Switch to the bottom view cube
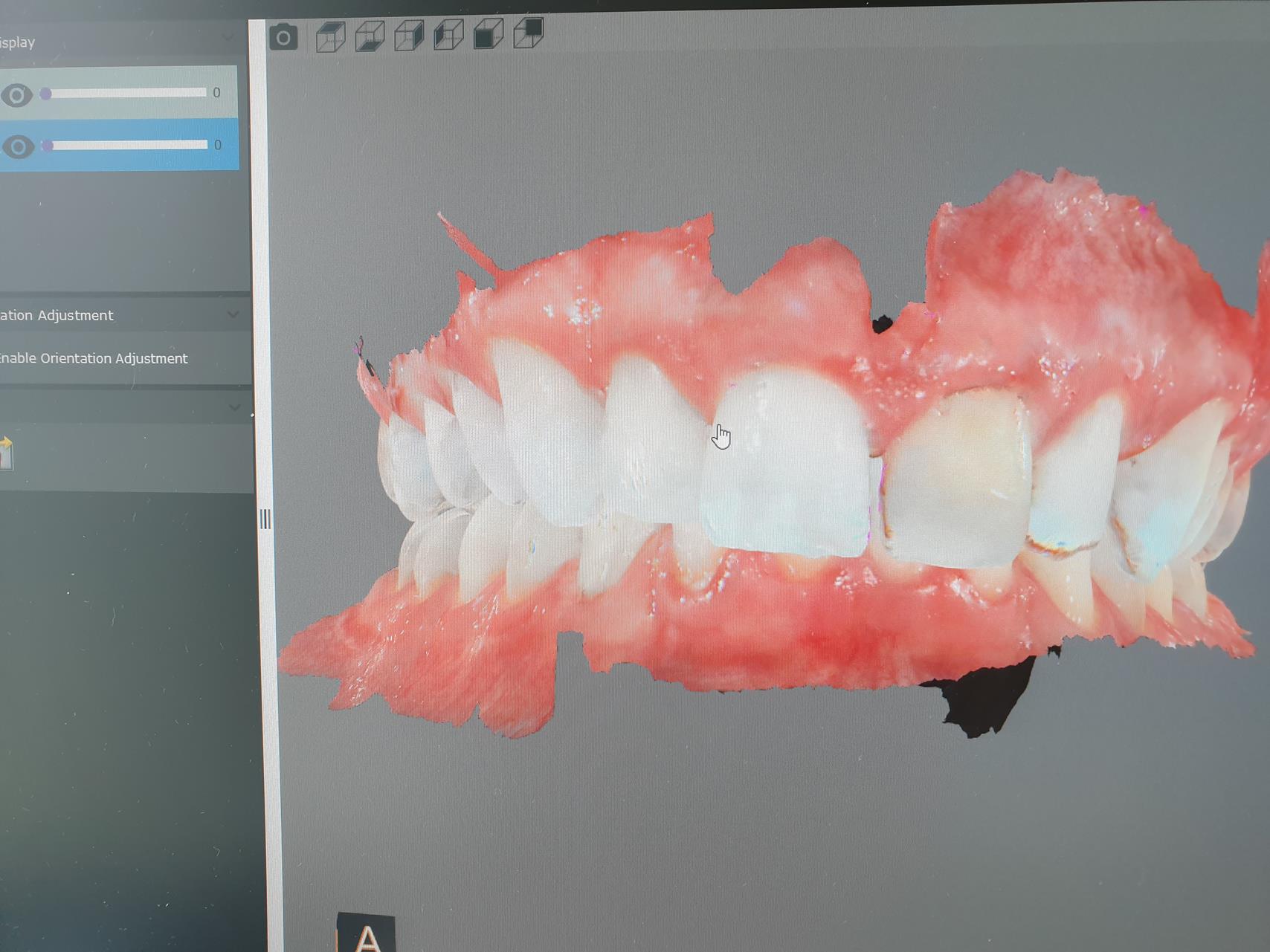Image resolution: width=1270 pixels, height=952 pixels. click(x=370, y=36)
